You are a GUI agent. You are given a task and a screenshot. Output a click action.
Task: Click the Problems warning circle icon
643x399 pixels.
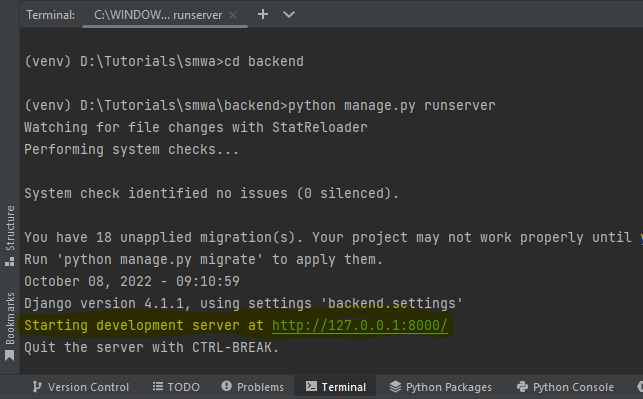[x=226, y=386]
